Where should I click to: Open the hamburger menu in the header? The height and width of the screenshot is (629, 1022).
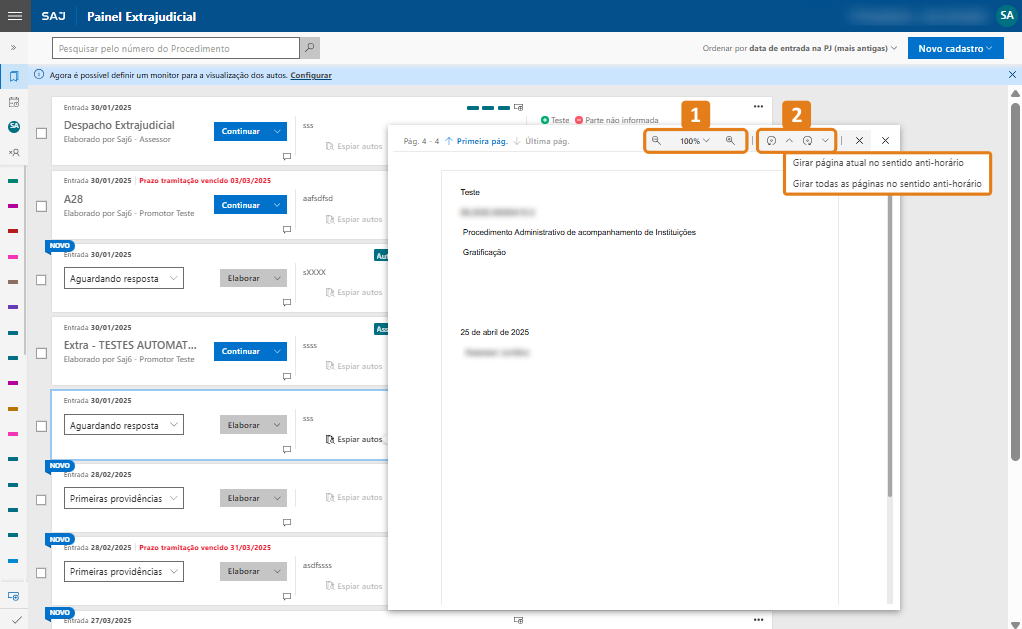coord(15,16)
